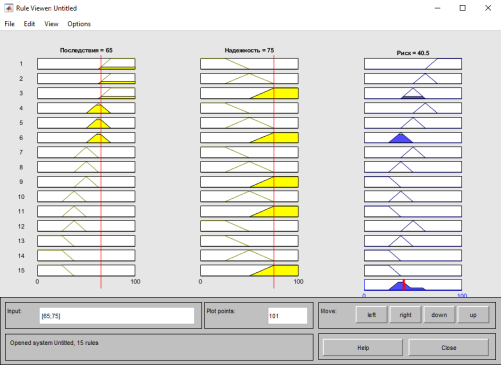This screenshot has width=501, height=365.
Task: Open the Edit menu
Action: pos(29,24)
